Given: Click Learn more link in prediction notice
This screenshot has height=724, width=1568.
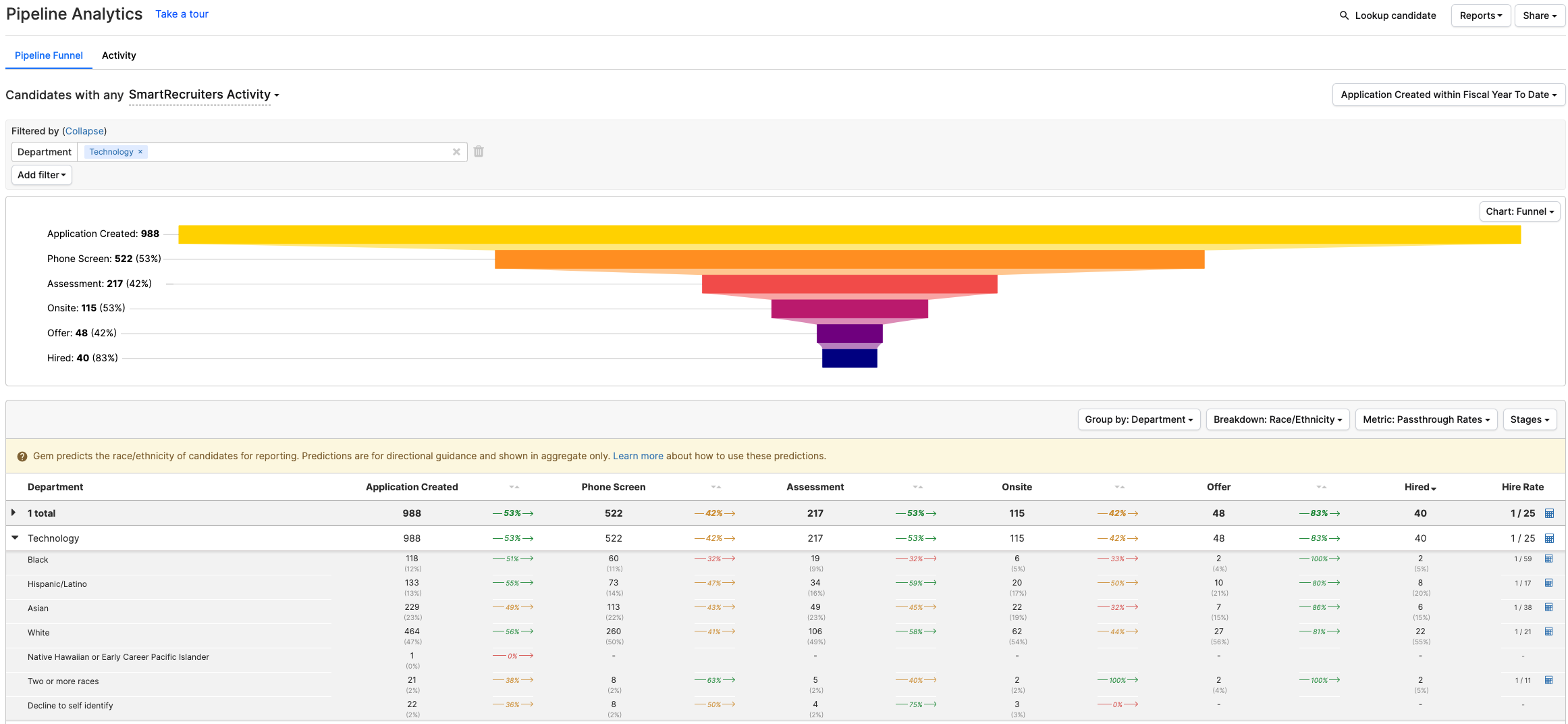Looking at the screenshot, I should pyautogui.click(x=637, y=456).
